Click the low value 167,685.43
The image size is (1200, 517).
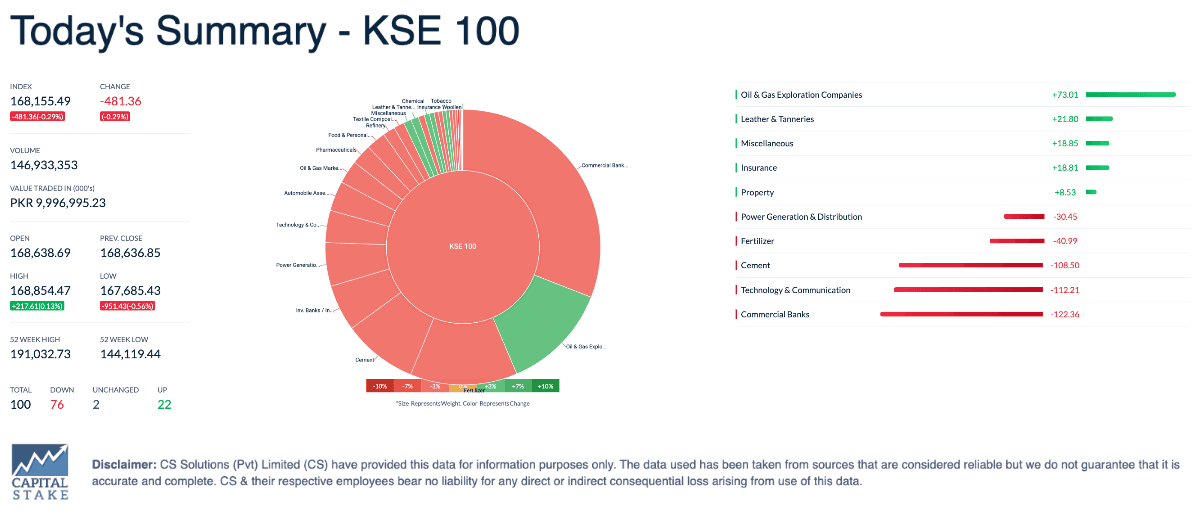click(x=130, y=290)
